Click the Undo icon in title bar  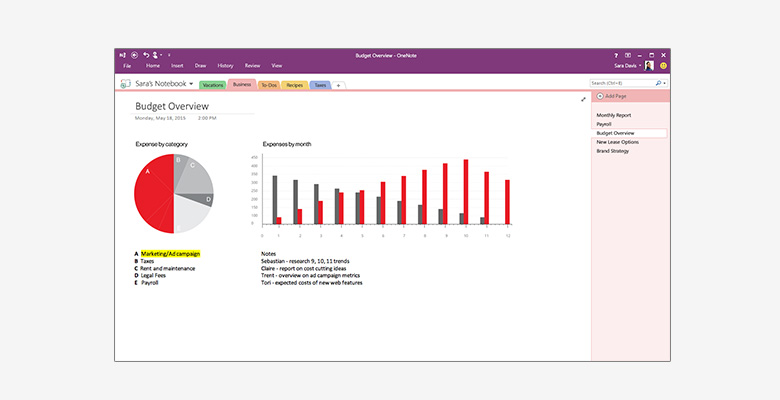coord(146,54)
